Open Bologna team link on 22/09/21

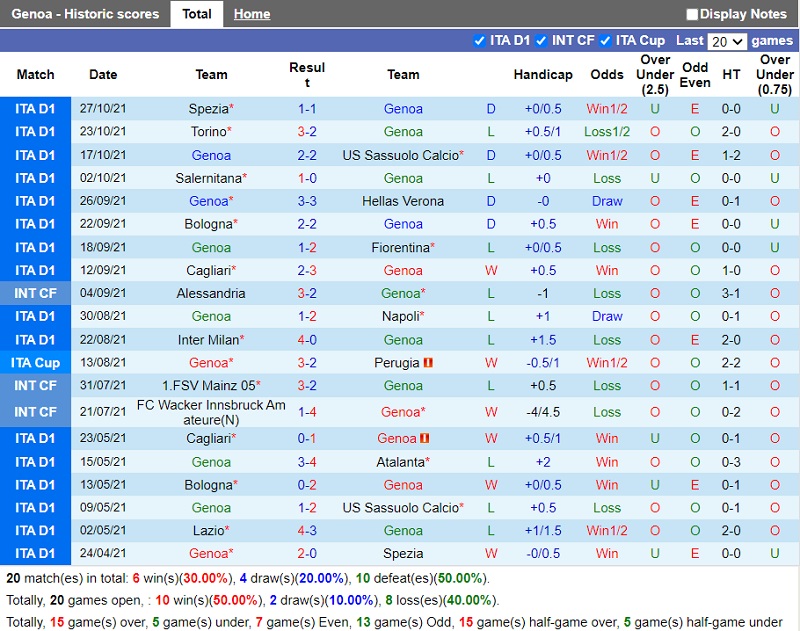[x=208, y=224]
